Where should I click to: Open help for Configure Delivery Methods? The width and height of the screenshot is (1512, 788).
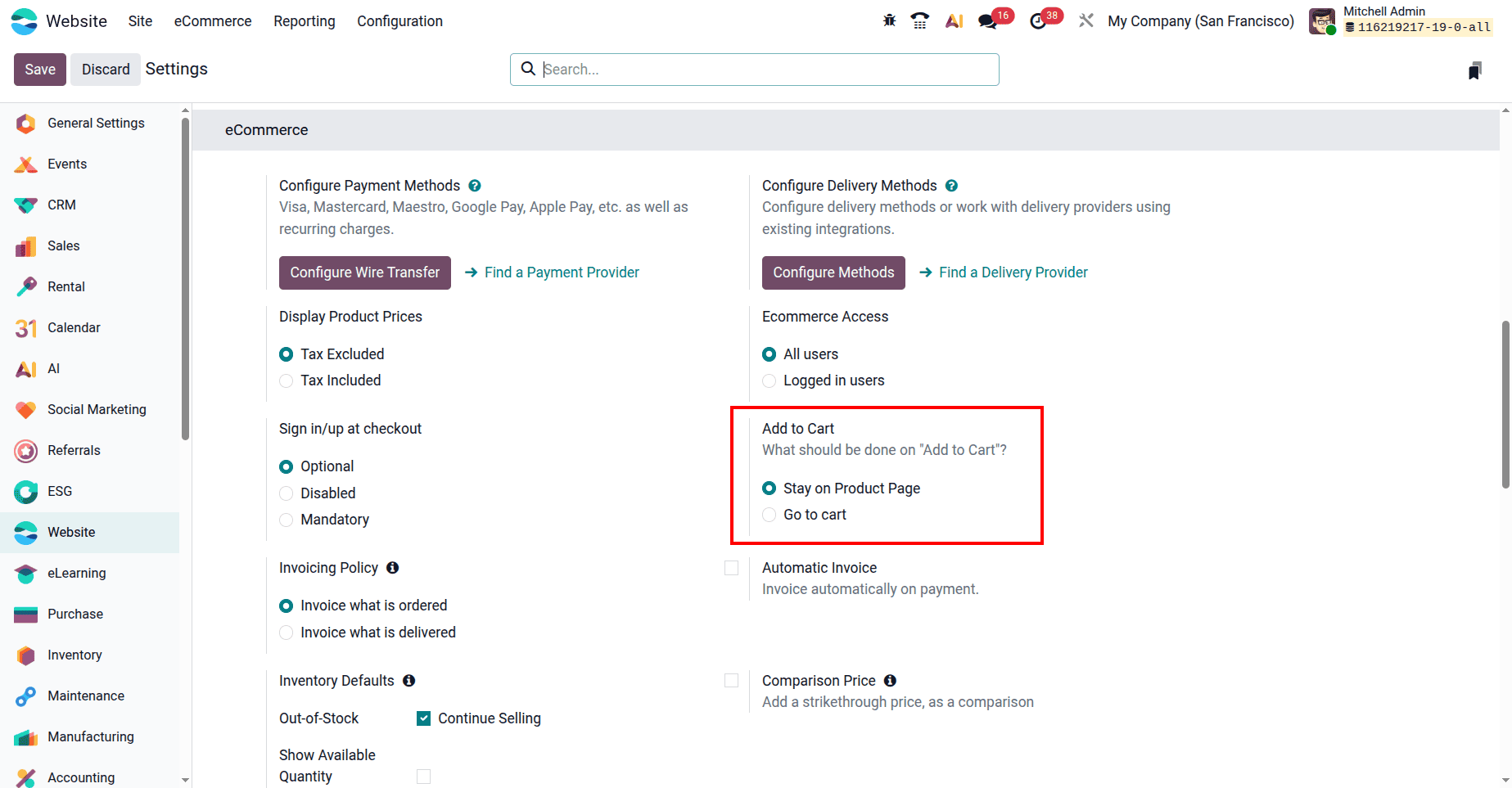(951, 186)
